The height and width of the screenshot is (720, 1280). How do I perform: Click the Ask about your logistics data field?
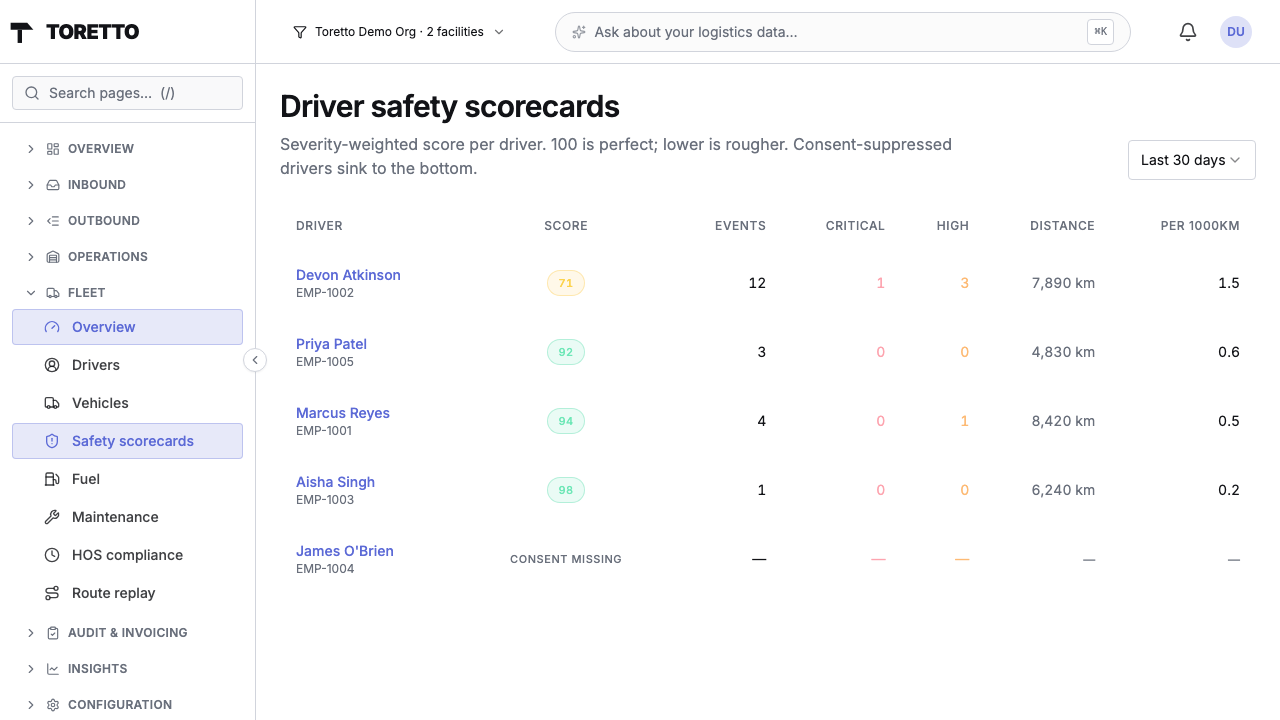(842, 32)
